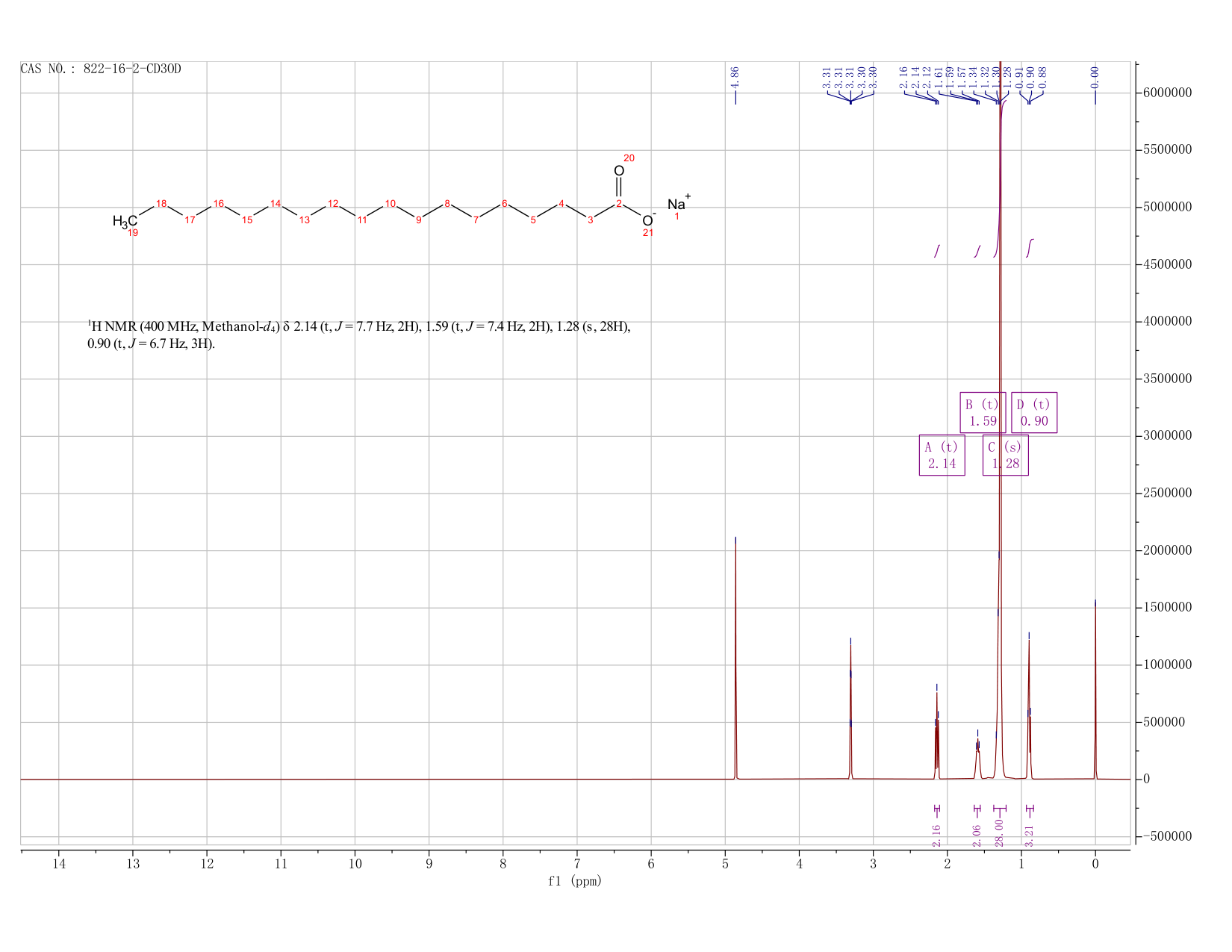Click atom number 18 on the chain
The width and height of the screenshot is (1232, 952).
pos(161,204)
